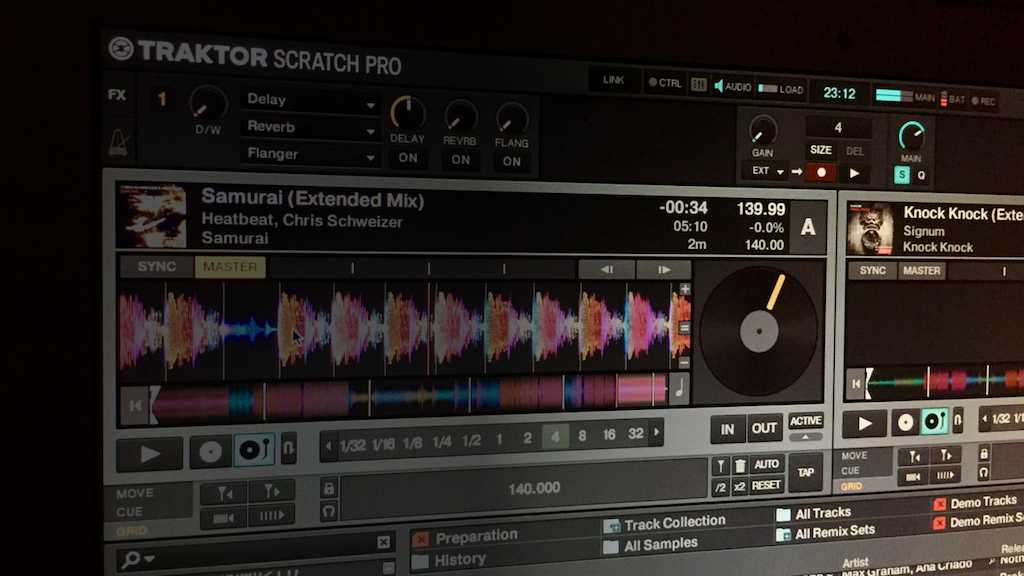The image size is (1024, 576).
Task: Switch to CUE panel in deck A
Action: point(129,512)
